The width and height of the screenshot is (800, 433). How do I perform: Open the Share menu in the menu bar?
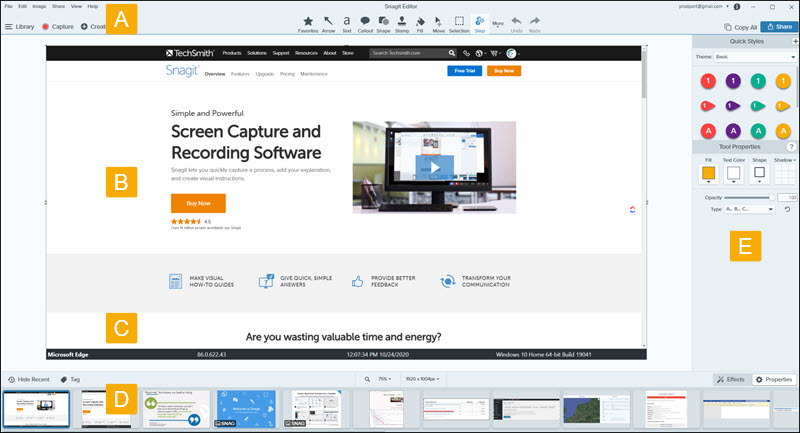pos(58,6)
